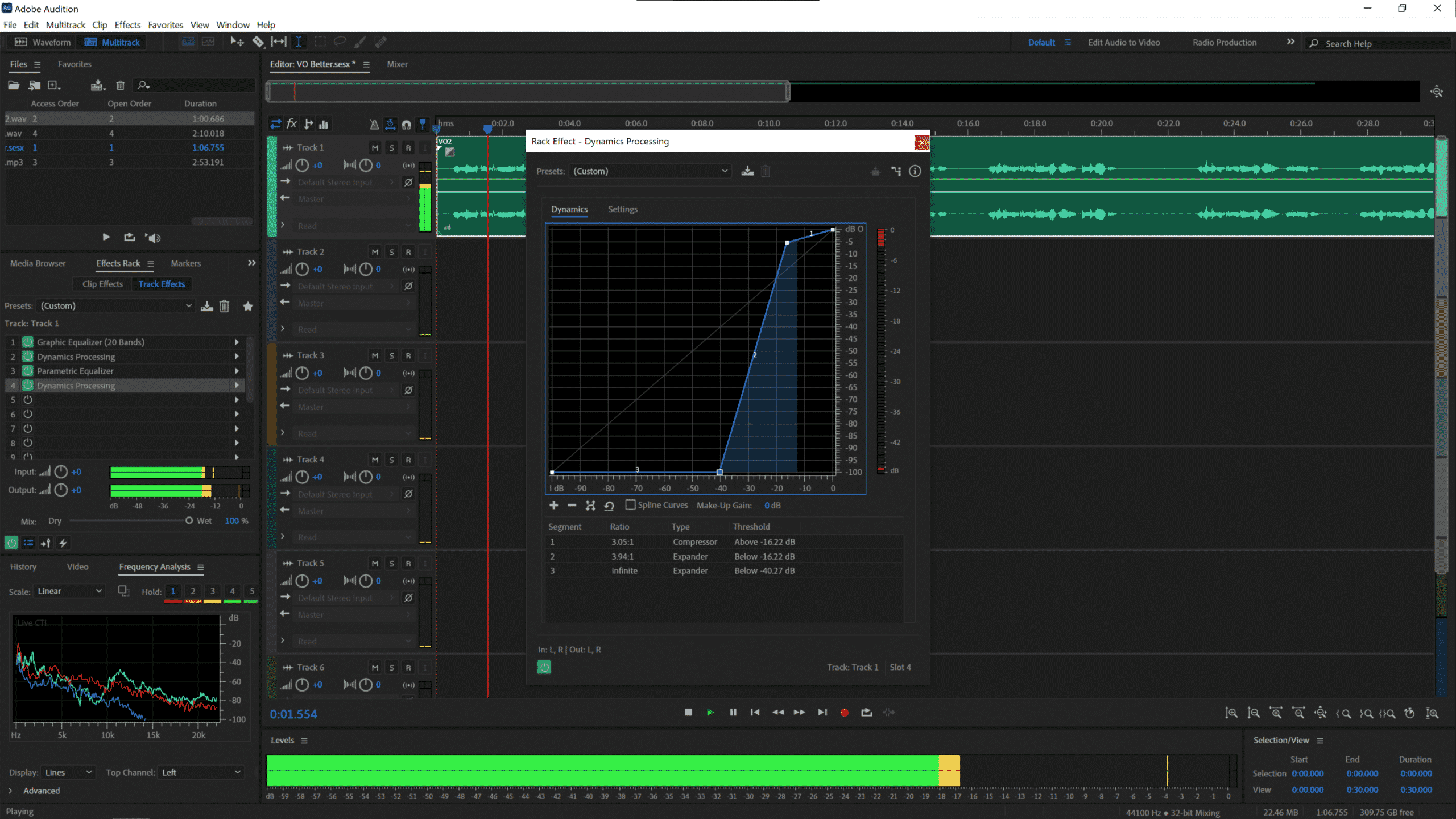
Task: Open file icon in Files panel
Action: (x=14, y=85)
